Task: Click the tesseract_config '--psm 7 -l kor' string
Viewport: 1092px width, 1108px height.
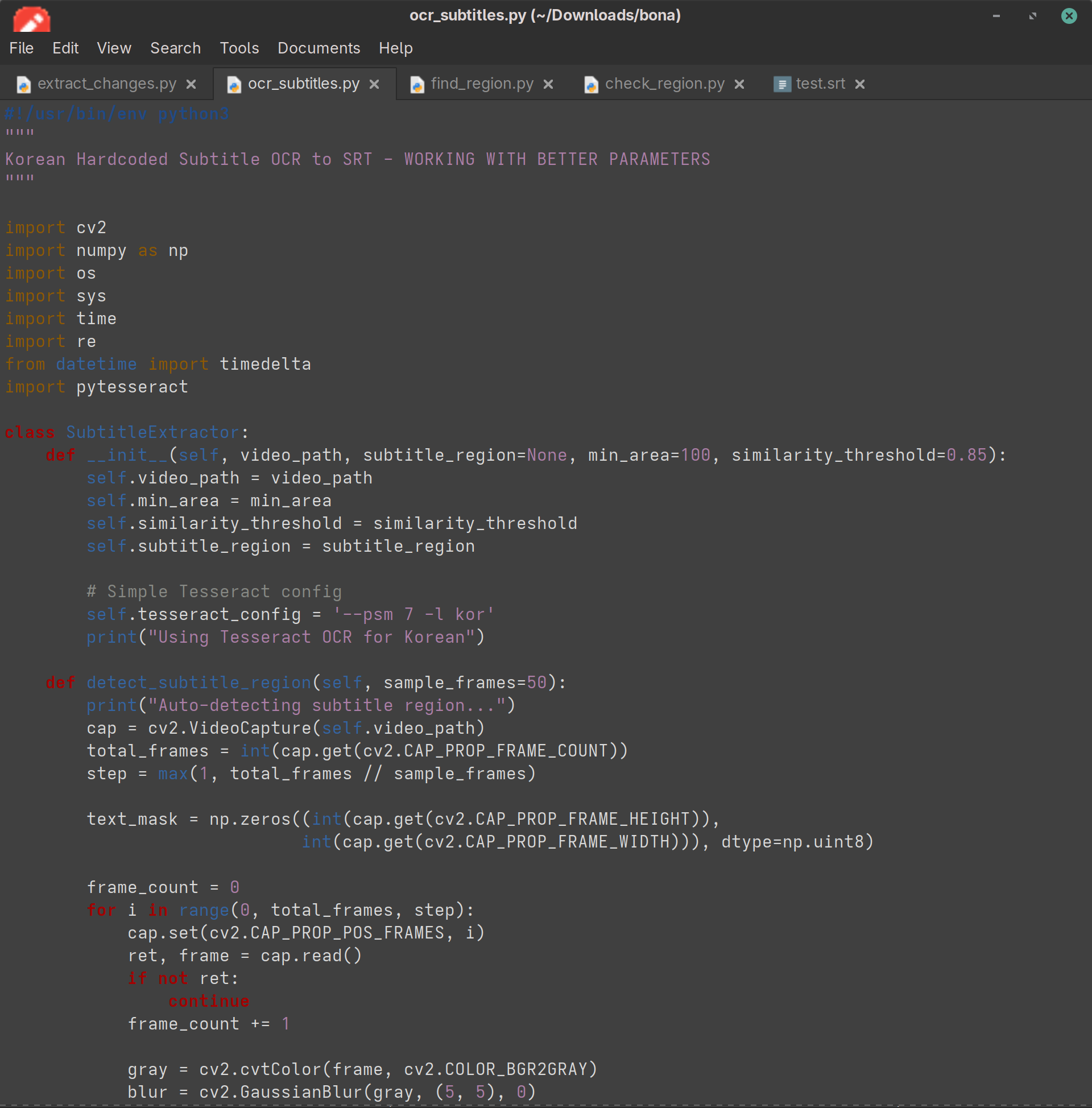Action: tap(413, 614)
